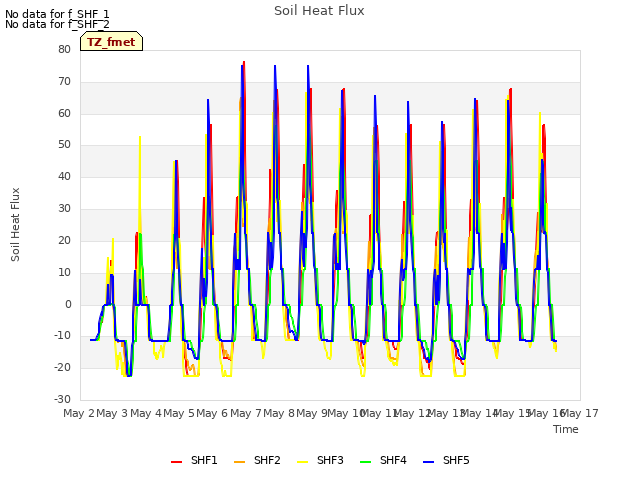Click the Soil Heat Flux chart title
The image size is (640, 480).
[319, 11]
